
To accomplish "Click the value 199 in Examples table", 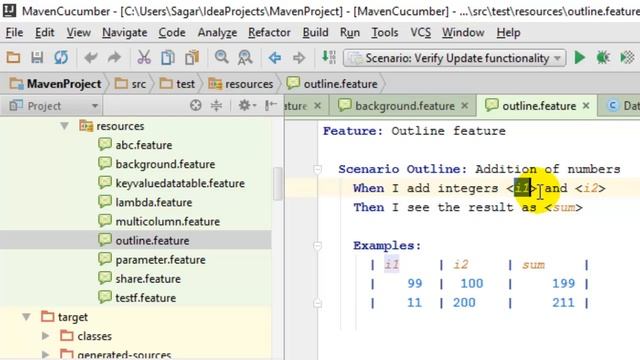I will click(x=563, y=283).
